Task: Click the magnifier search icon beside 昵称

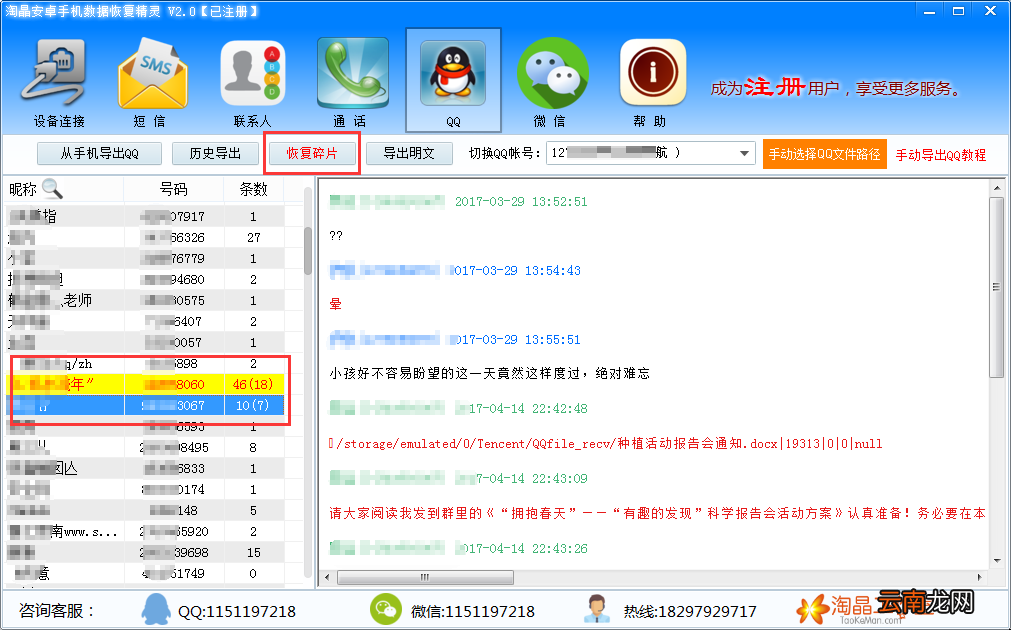Action: click(52, 188)
